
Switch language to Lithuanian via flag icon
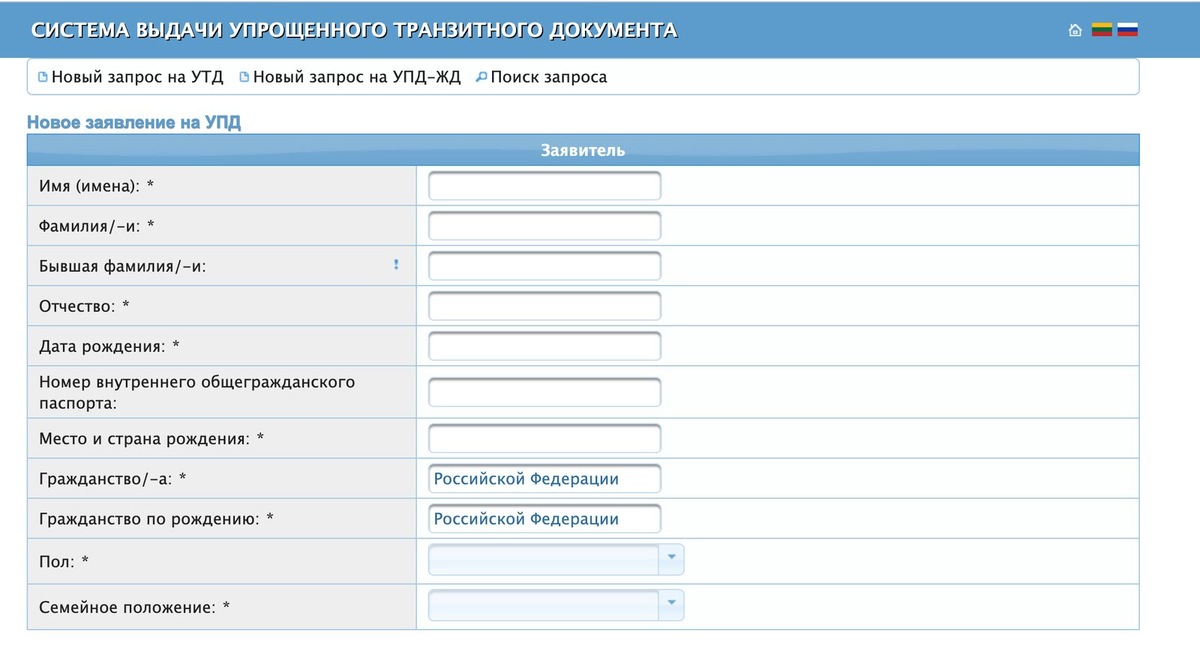1100,30
